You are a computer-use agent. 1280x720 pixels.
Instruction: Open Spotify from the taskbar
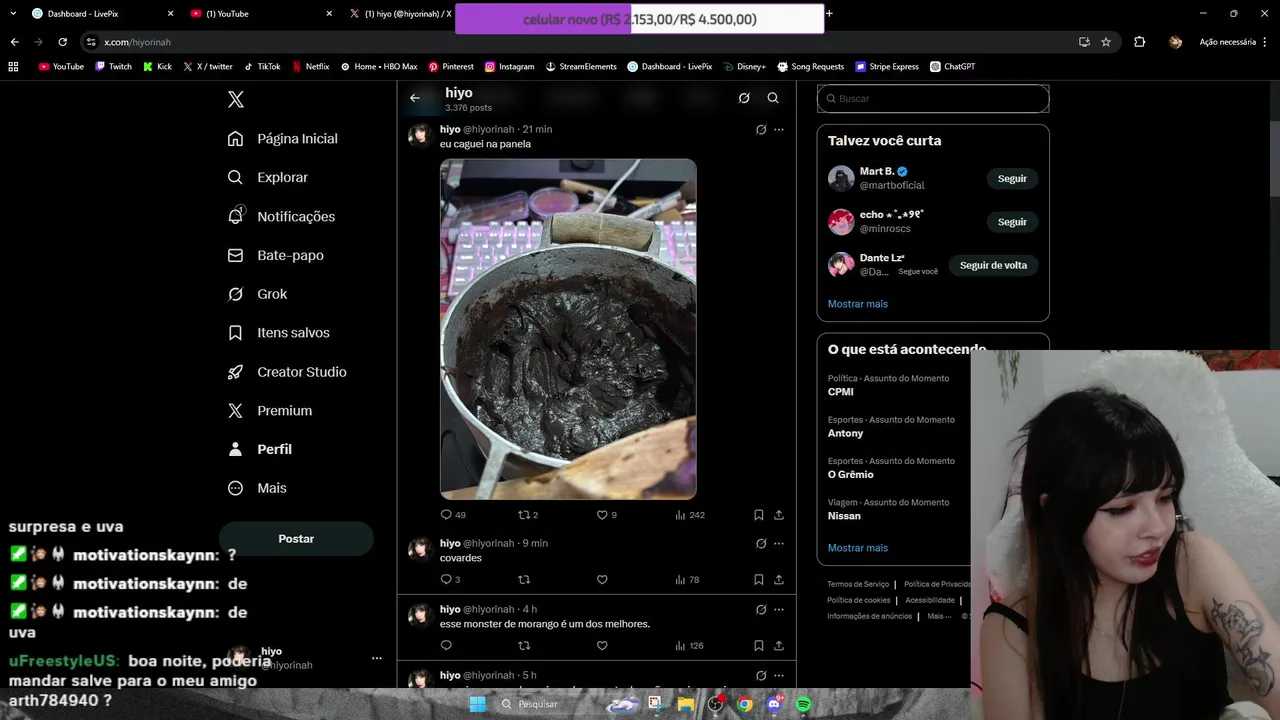click(804, 704)
